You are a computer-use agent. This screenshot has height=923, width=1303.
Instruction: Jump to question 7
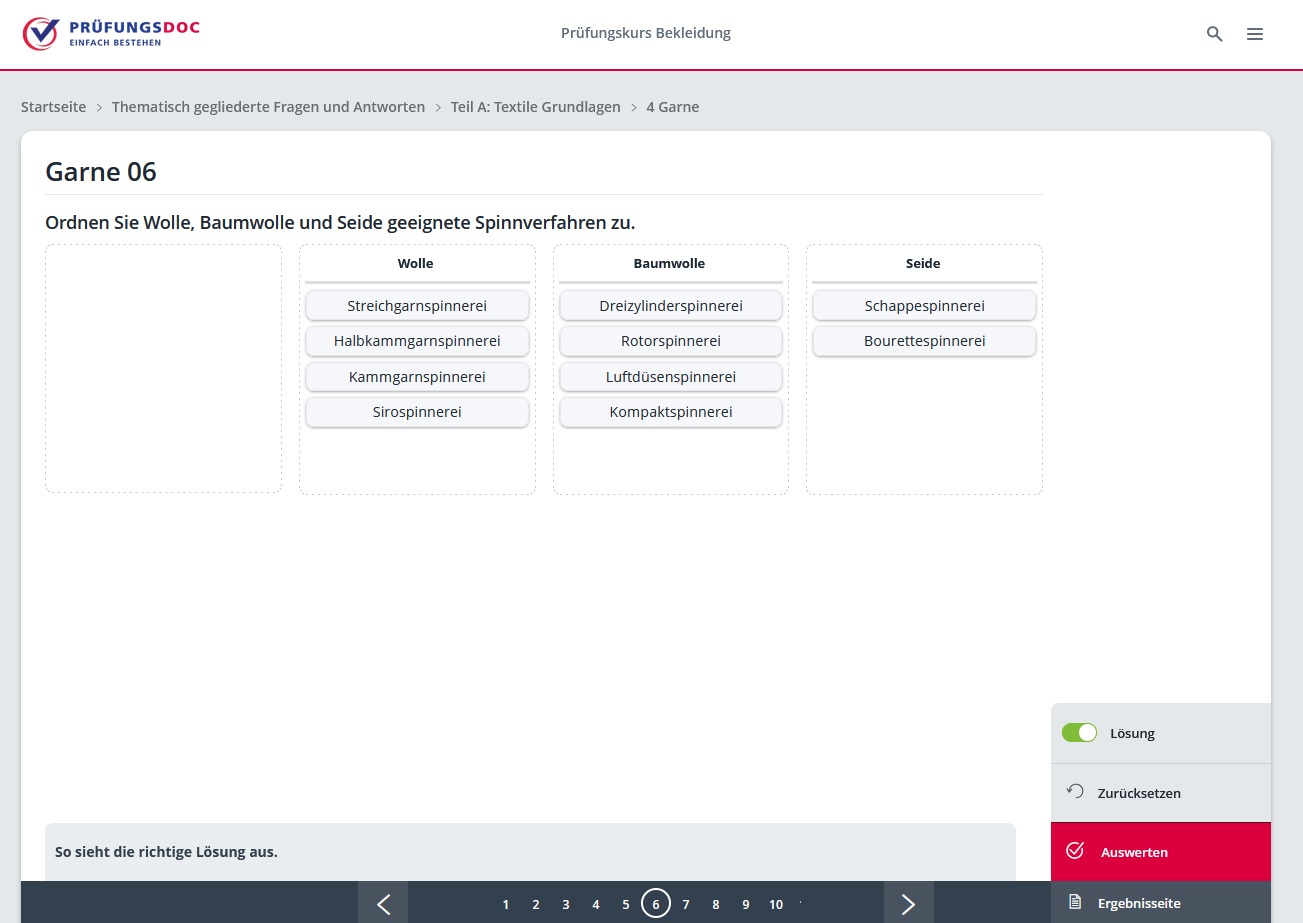tap(686, 904)
